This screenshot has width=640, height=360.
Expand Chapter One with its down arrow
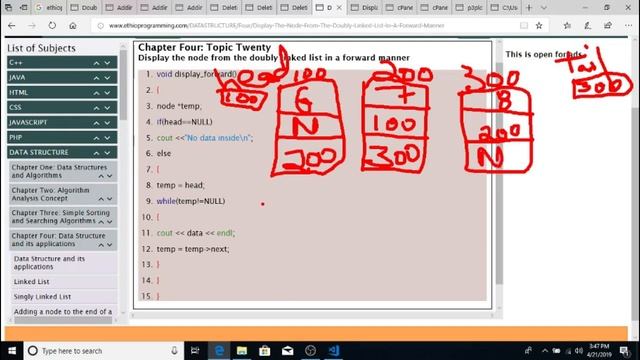pos(110,176)
